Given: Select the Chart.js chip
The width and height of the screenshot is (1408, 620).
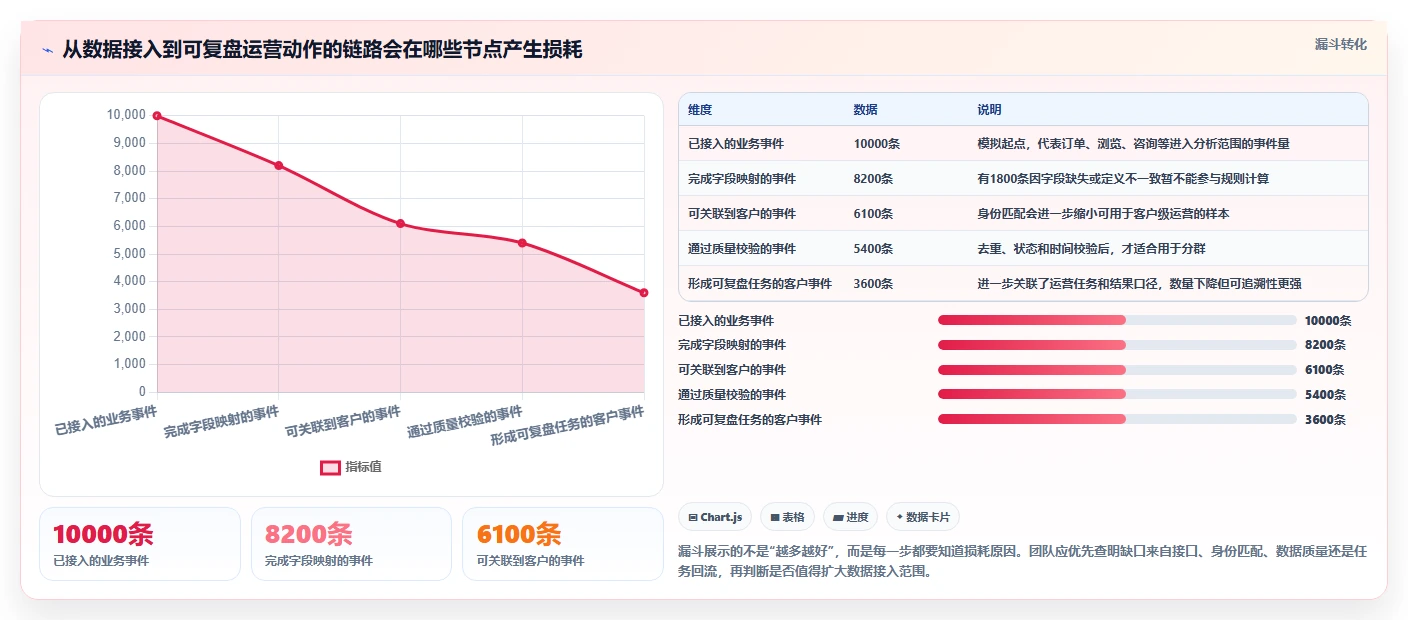Looking at the screenshot, I should coord(716,517).
